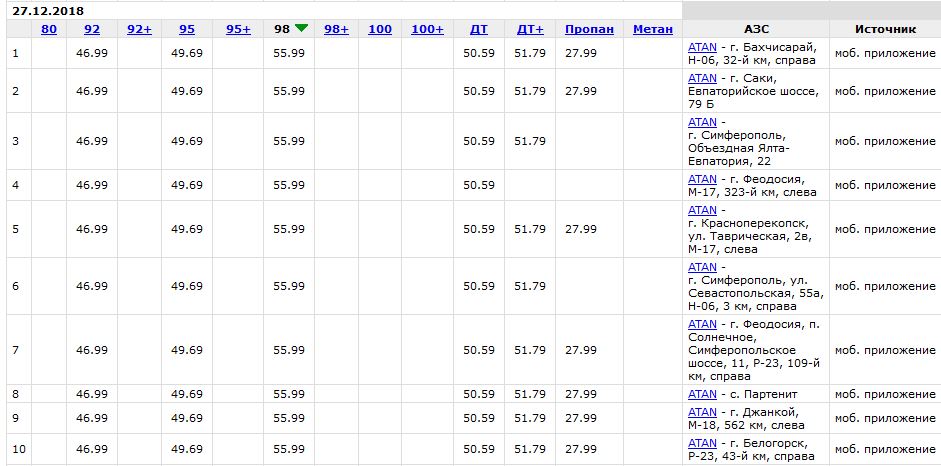941x466 pixels.
Task: Open ATAN link for Бахчисарай station
Action: point(702,47)
